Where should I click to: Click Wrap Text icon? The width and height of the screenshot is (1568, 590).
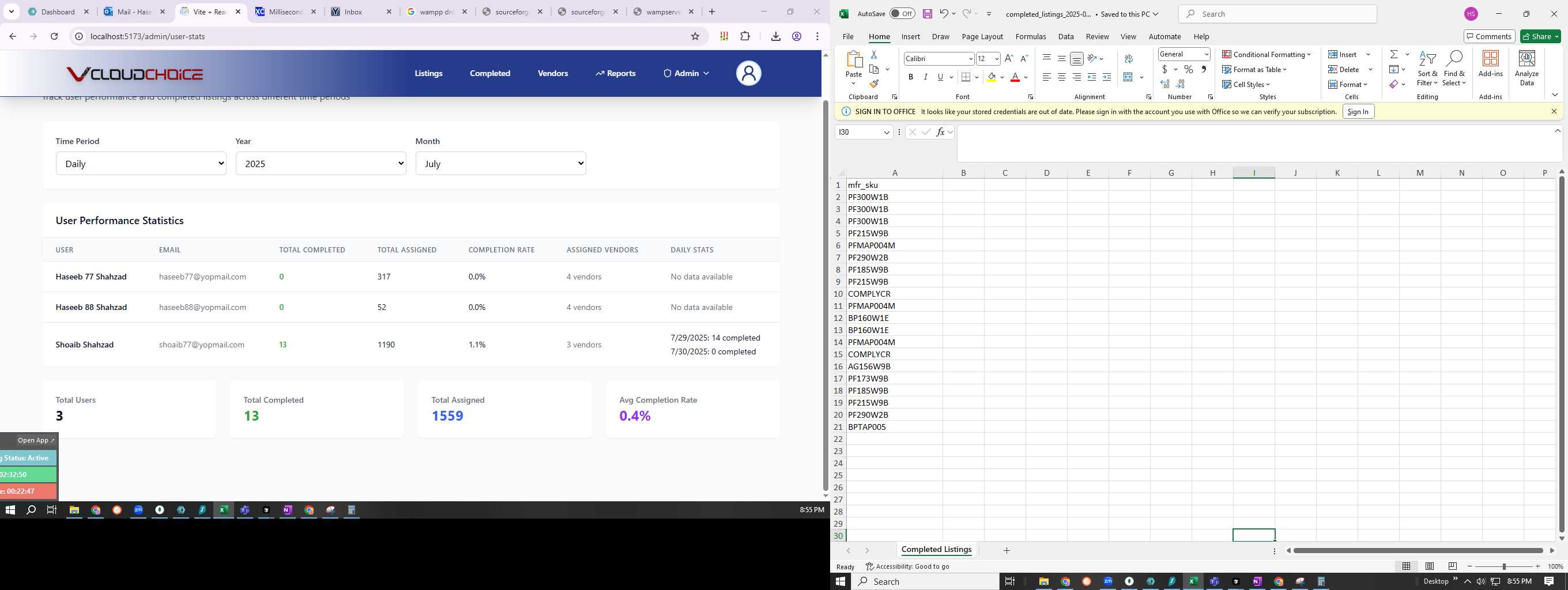click(1129, 58)
